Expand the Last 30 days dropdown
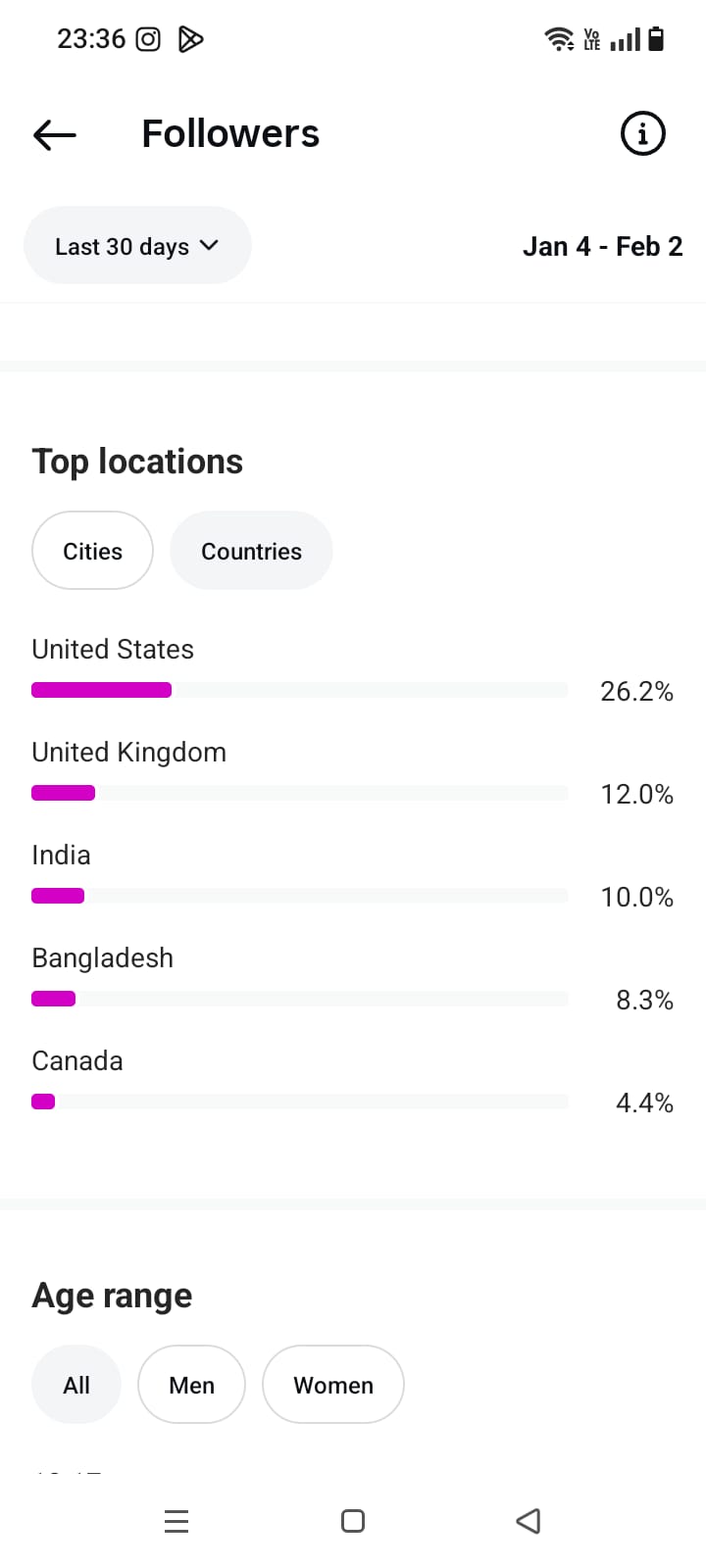The height and width of the screenshot is (1568, 706). [137, 246]
